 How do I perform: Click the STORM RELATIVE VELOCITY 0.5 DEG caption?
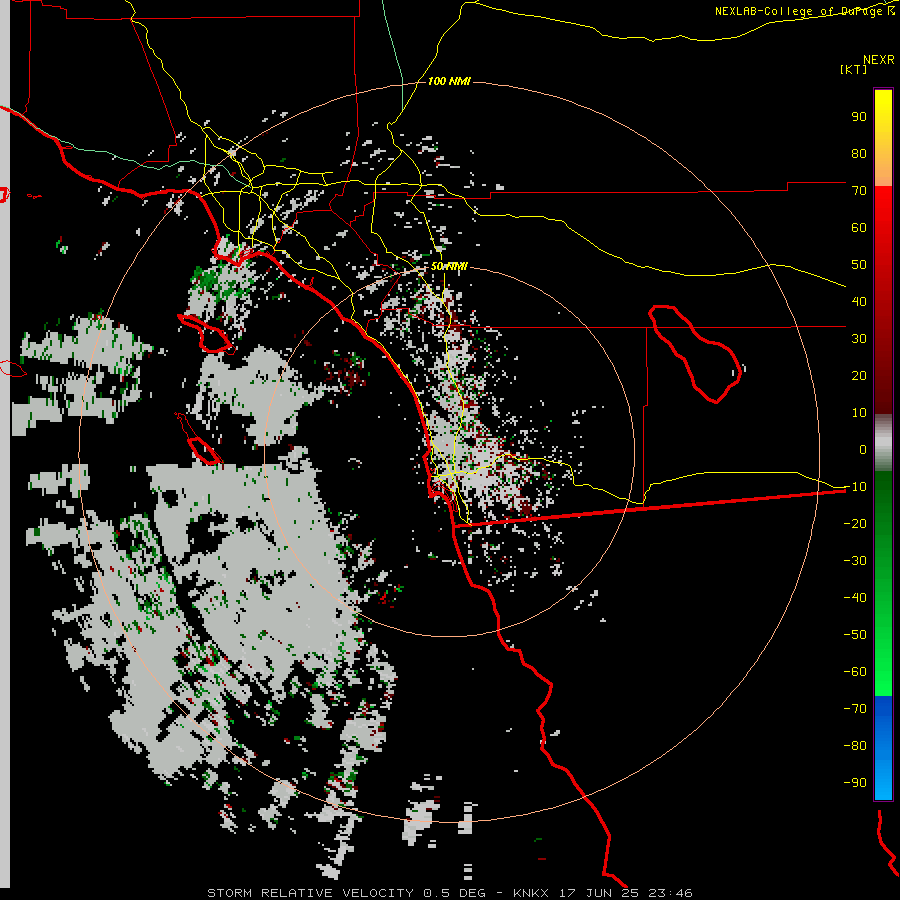(346, 893)
